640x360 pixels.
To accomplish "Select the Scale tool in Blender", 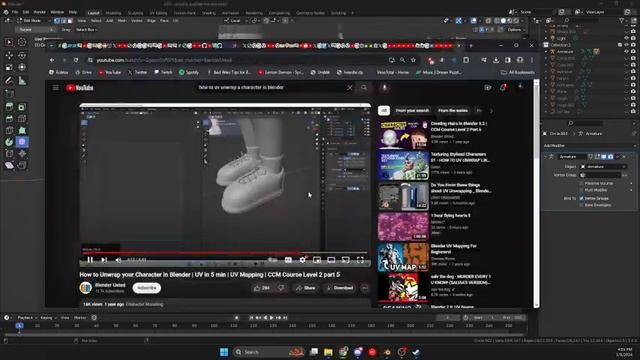I will click(9, 67).
